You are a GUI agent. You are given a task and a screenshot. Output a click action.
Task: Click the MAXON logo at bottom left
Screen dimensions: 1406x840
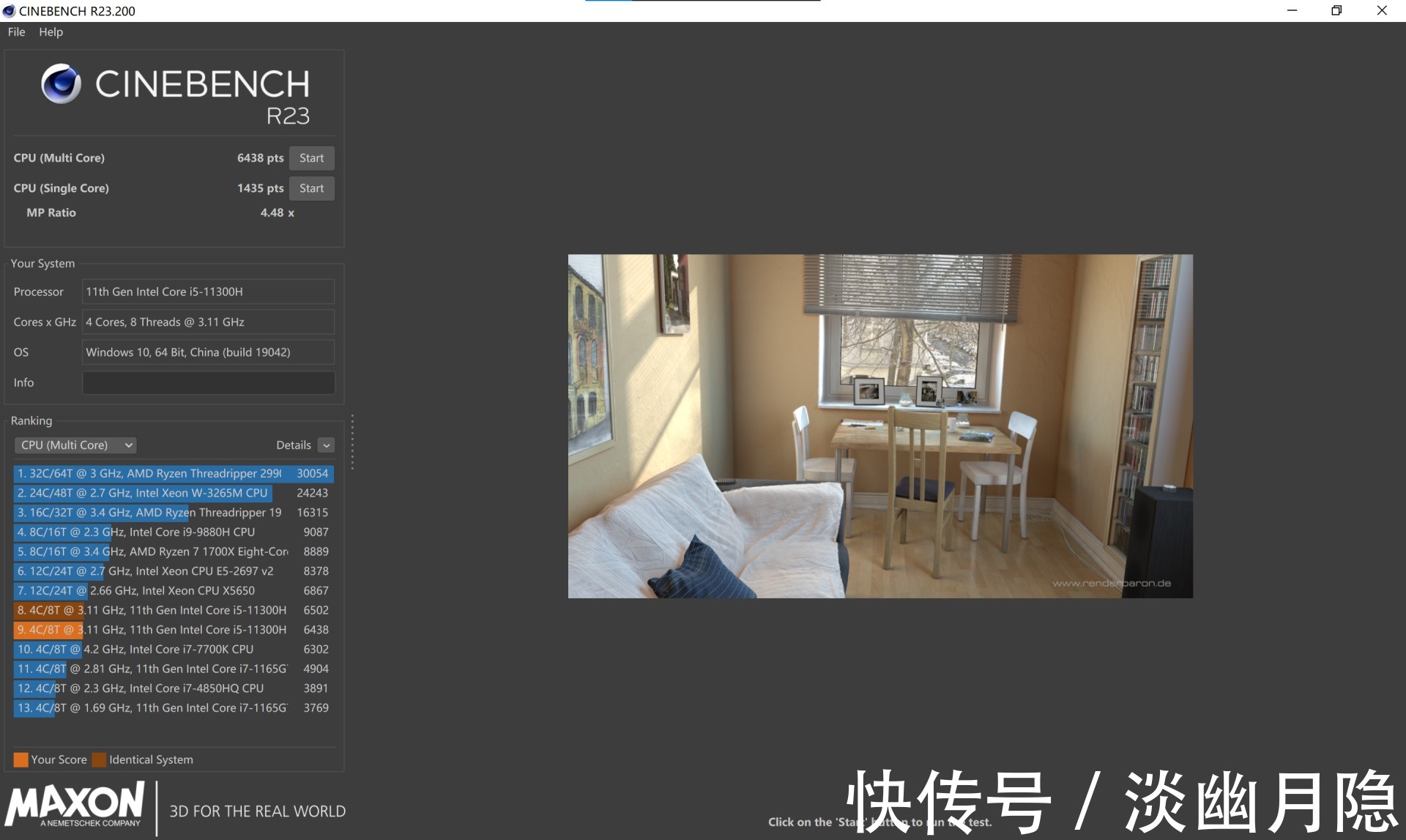(75, 806)
